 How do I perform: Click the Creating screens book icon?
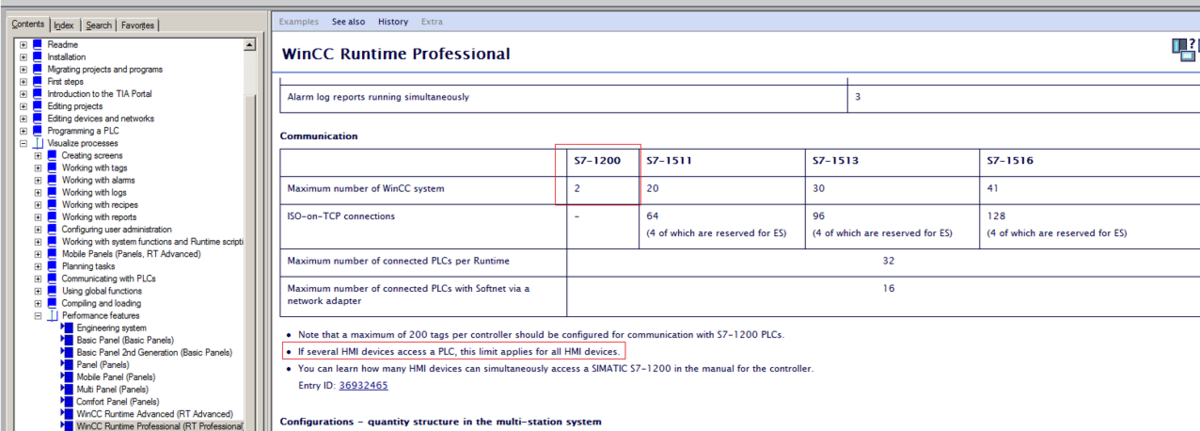pos(51,155)
